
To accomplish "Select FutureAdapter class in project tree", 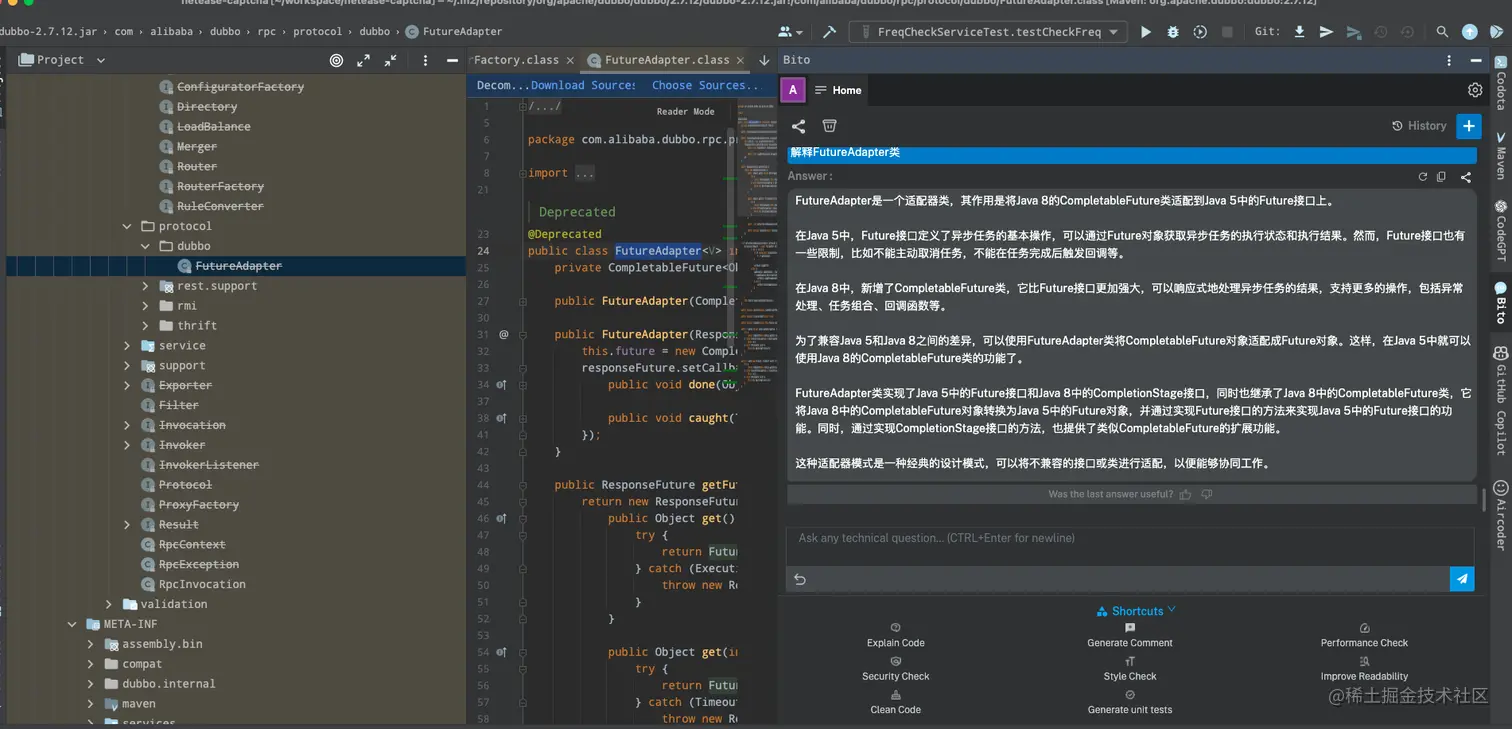I will click(x=238, y=266).
